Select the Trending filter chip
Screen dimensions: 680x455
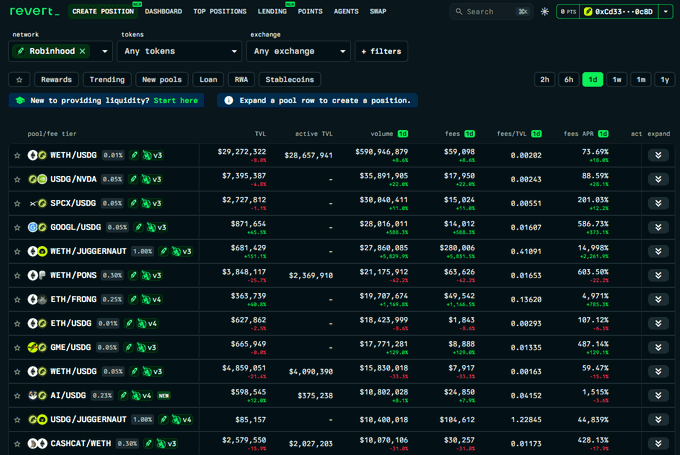(107, 79)
